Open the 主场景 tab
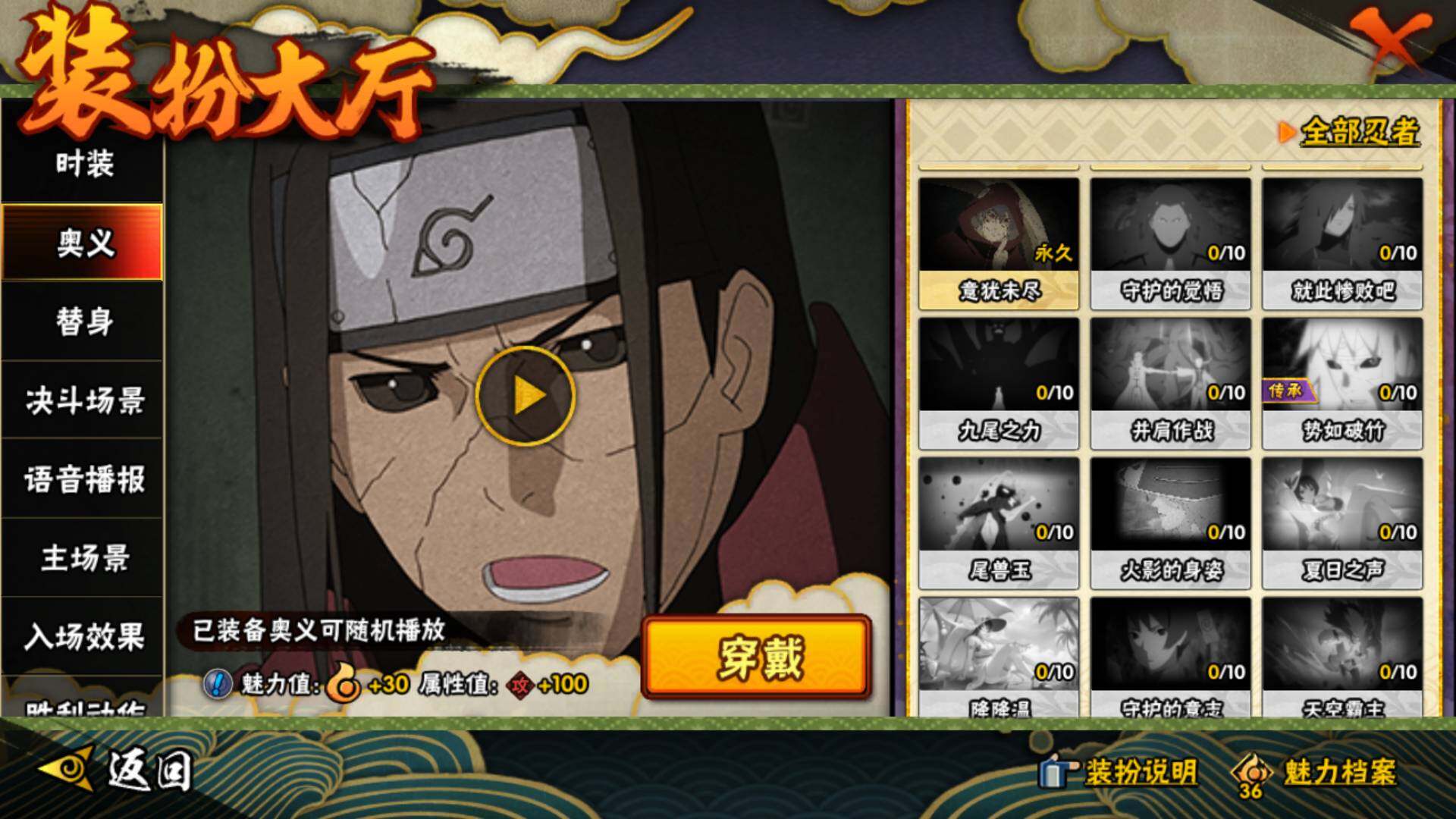The width and height of the screenshot is (1456, 819). (83, 557)
